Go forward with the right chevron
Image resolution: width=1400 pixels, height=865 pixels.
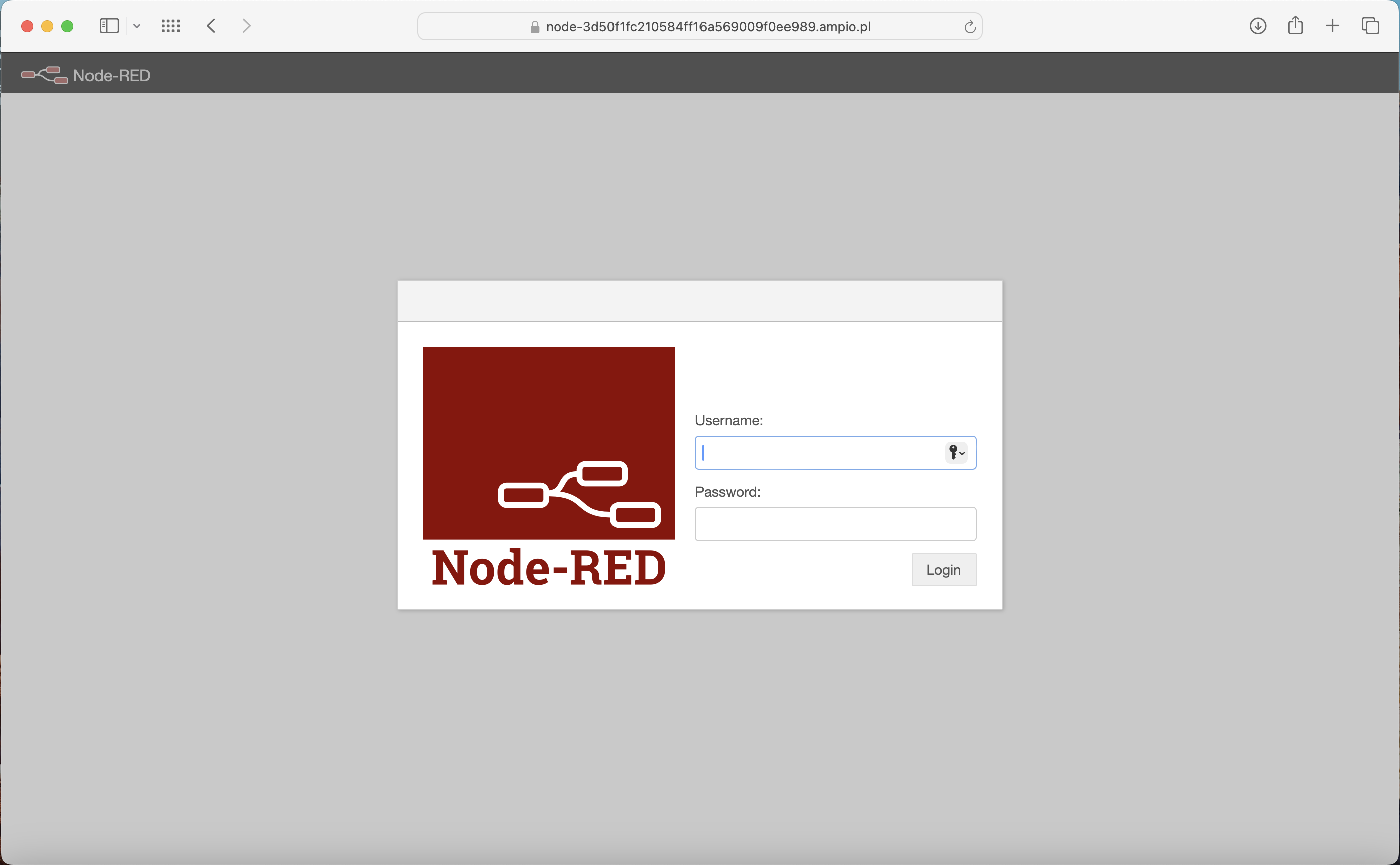[x=246, y=26]
